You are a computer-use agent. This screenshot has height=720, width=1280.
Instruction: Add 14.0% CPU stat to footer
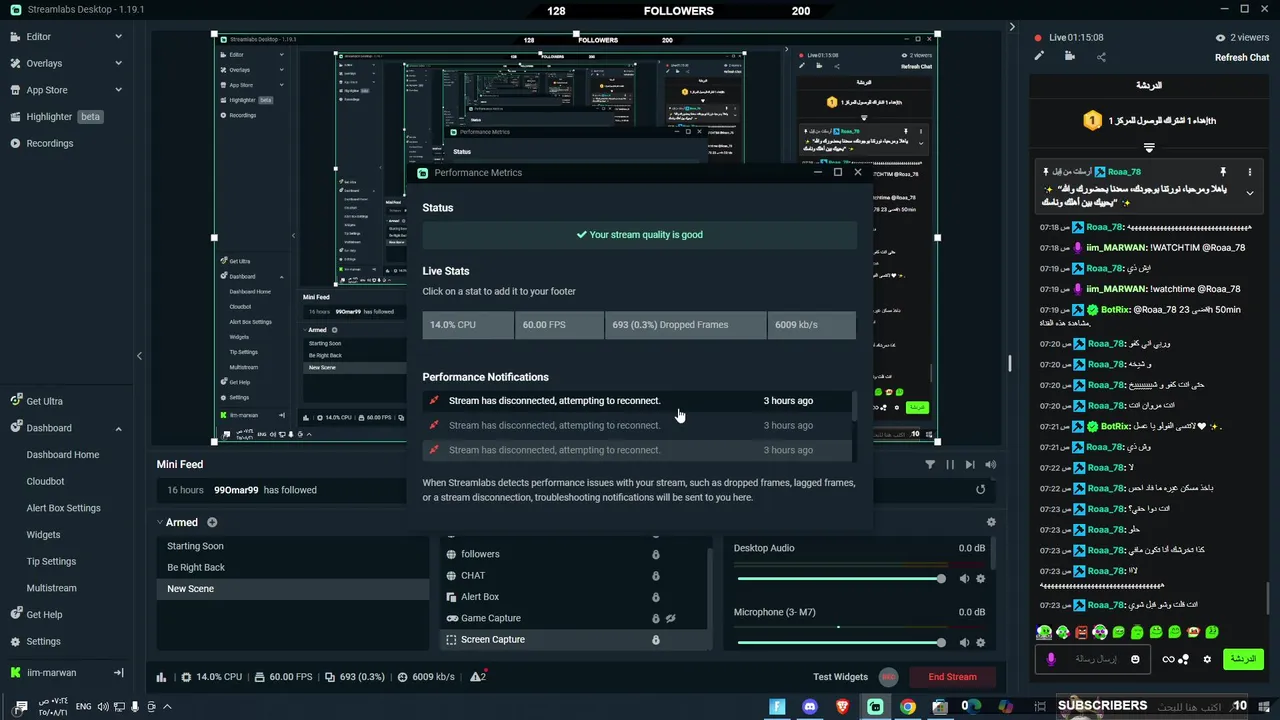point(468,325)
